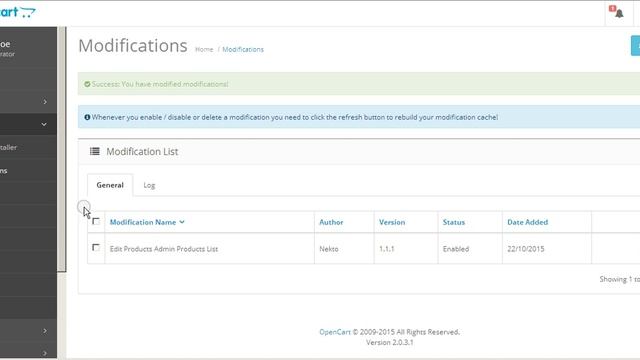Click the blue button at top right
This screenshot has height=360, width=640.
click(x=636, y=45)
